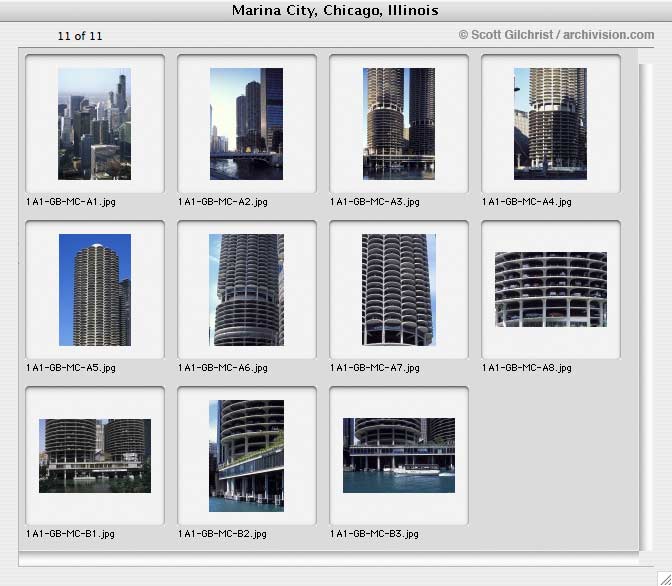Click the filename 1A1-GB-MC-B3.jpg
This screenshot has width=672, height=586.
[374, 534]
